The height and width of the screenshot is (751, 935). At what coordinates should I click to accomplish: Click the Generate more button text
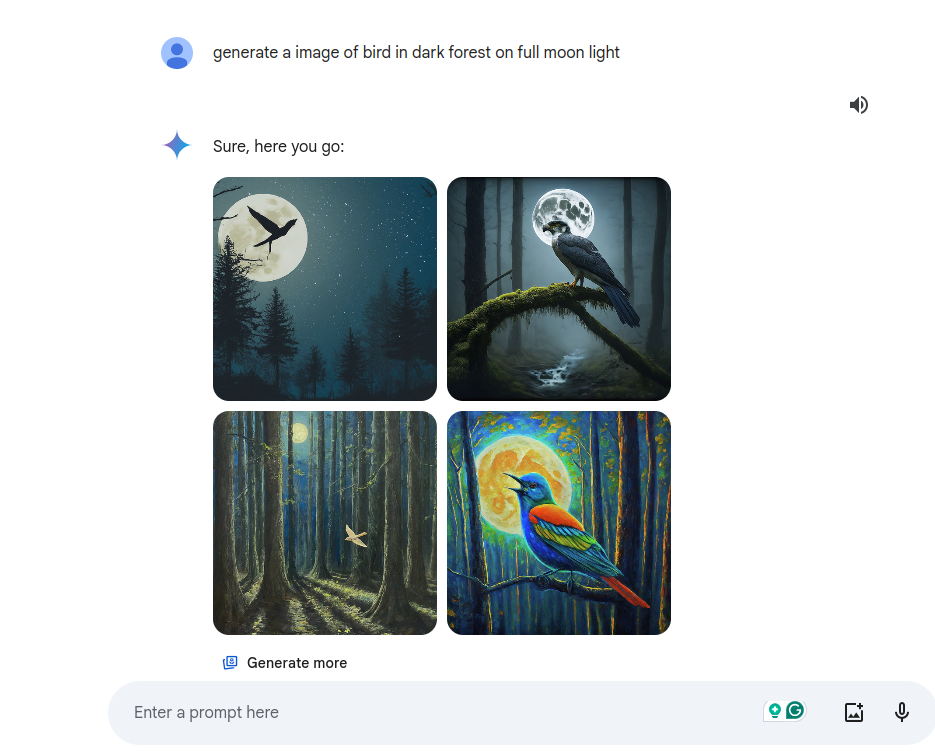tap(297, 663)
